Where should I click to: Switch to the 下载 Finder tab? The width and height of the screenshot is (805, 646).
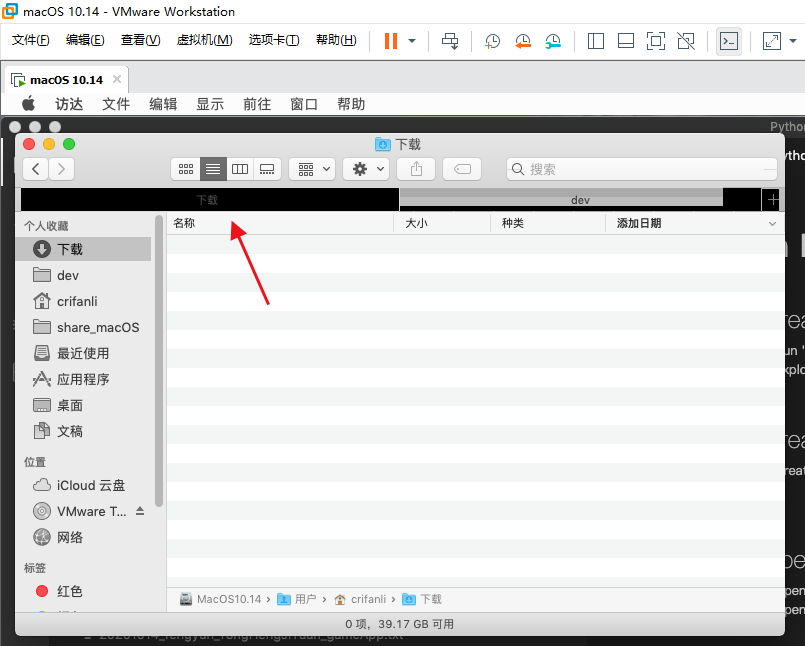[209, 200]
